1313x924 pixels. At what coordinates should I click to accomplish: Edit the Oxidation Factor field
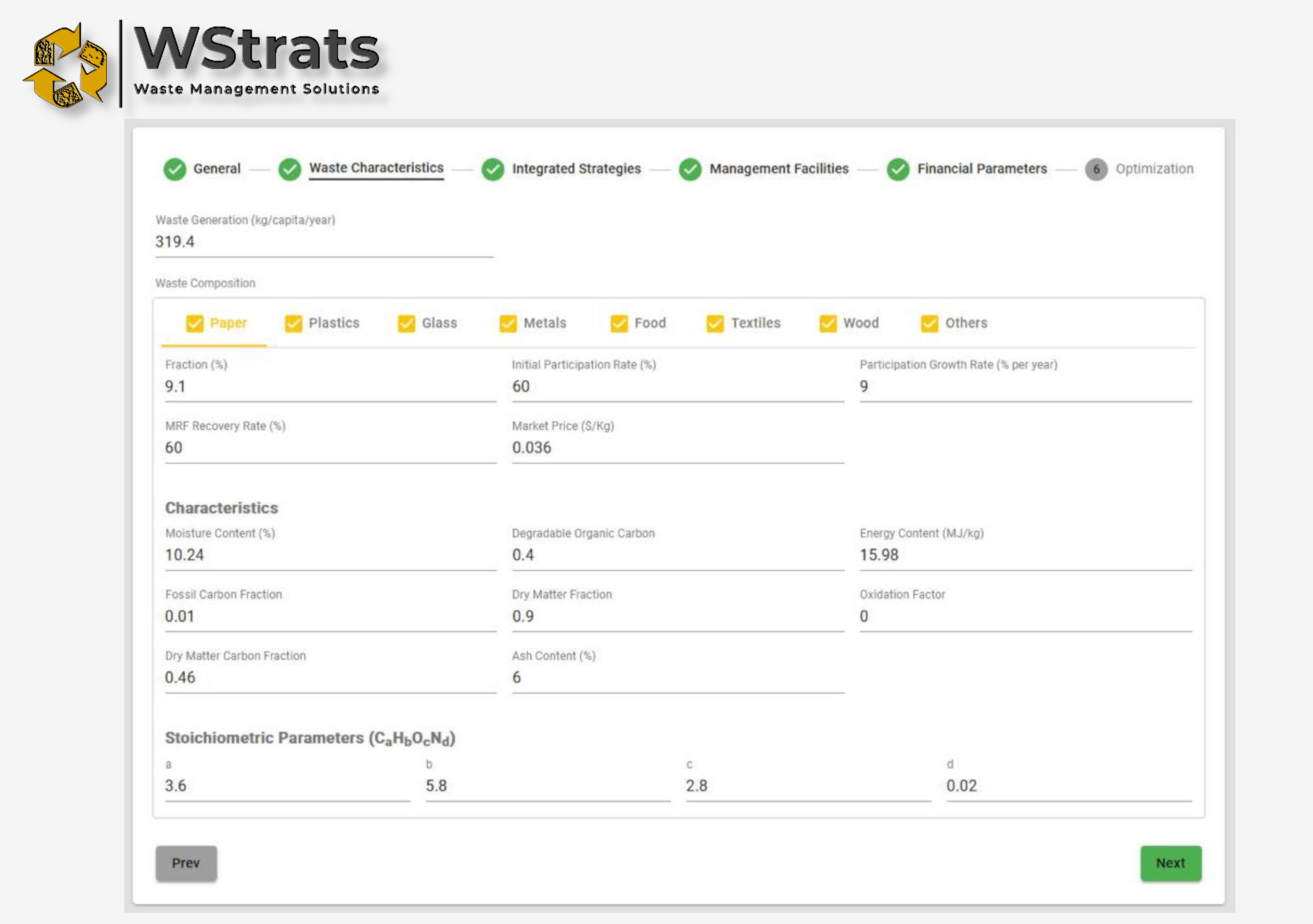pos(1025,616)
